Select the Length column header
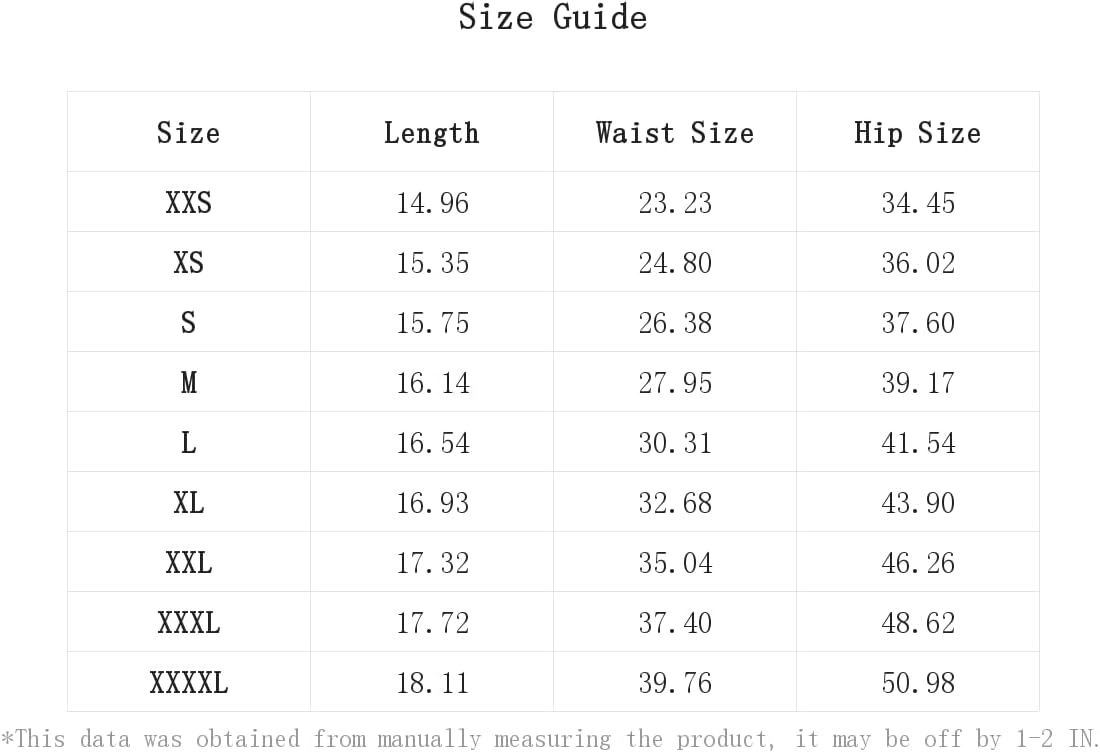The image size is (1100, 753). (x=431, y=133)
